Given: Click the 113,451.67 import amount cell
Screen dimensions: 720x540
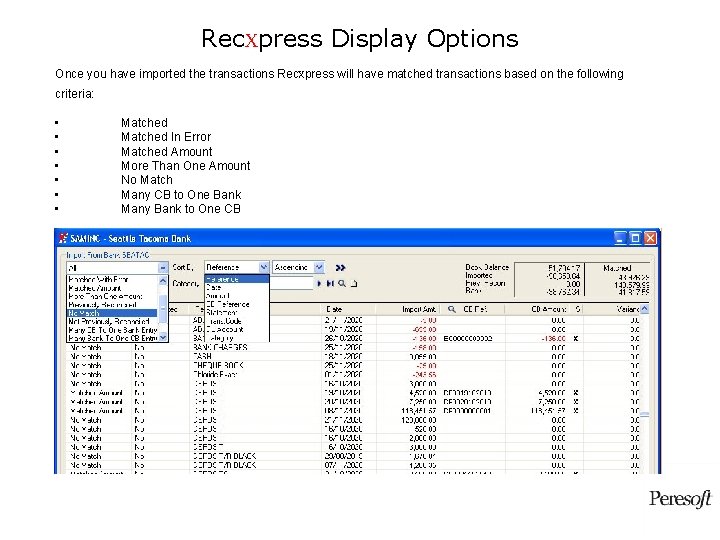Looking at the screenshot, I should point(418,411).
